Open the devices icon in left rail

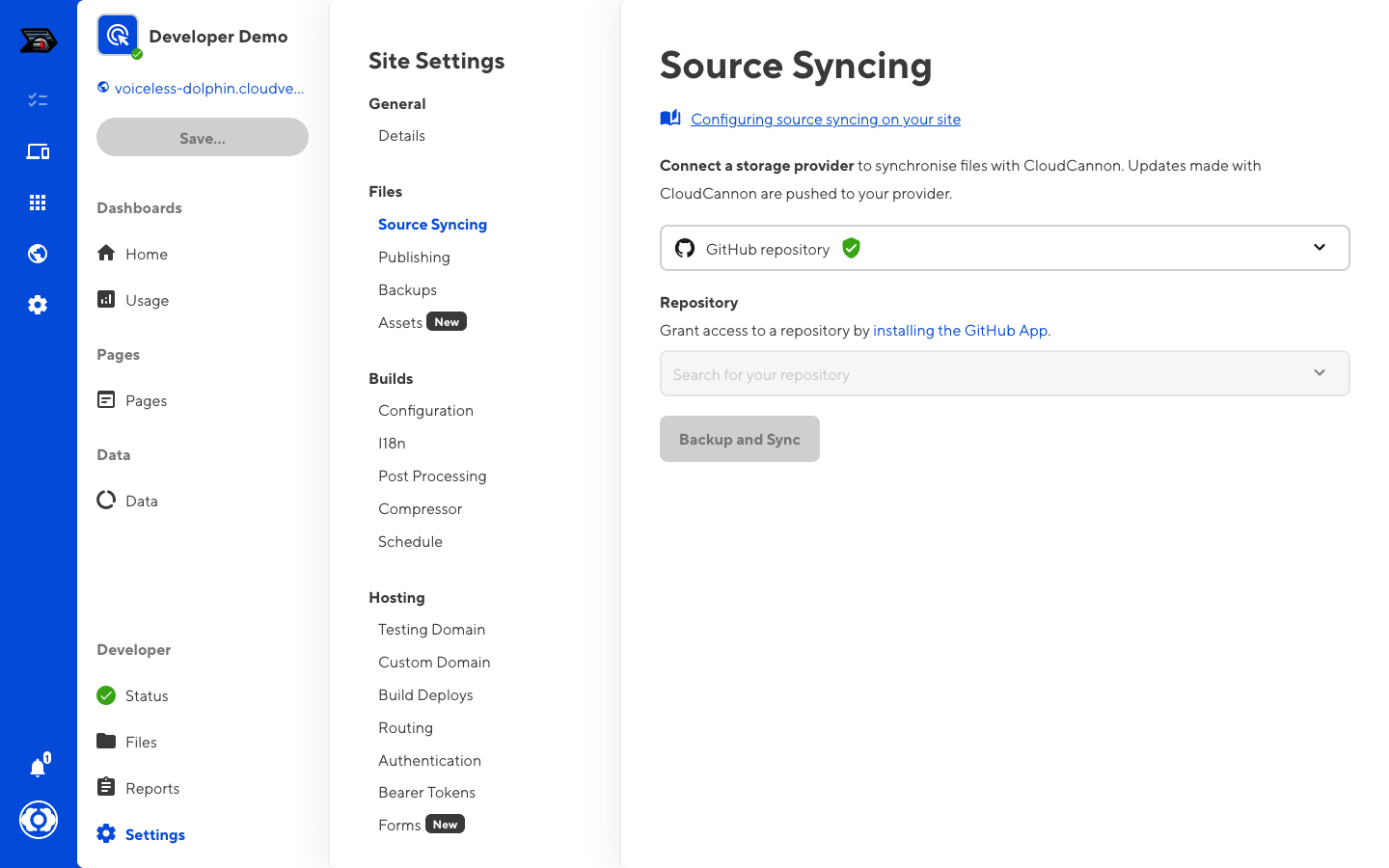[38, 151]
